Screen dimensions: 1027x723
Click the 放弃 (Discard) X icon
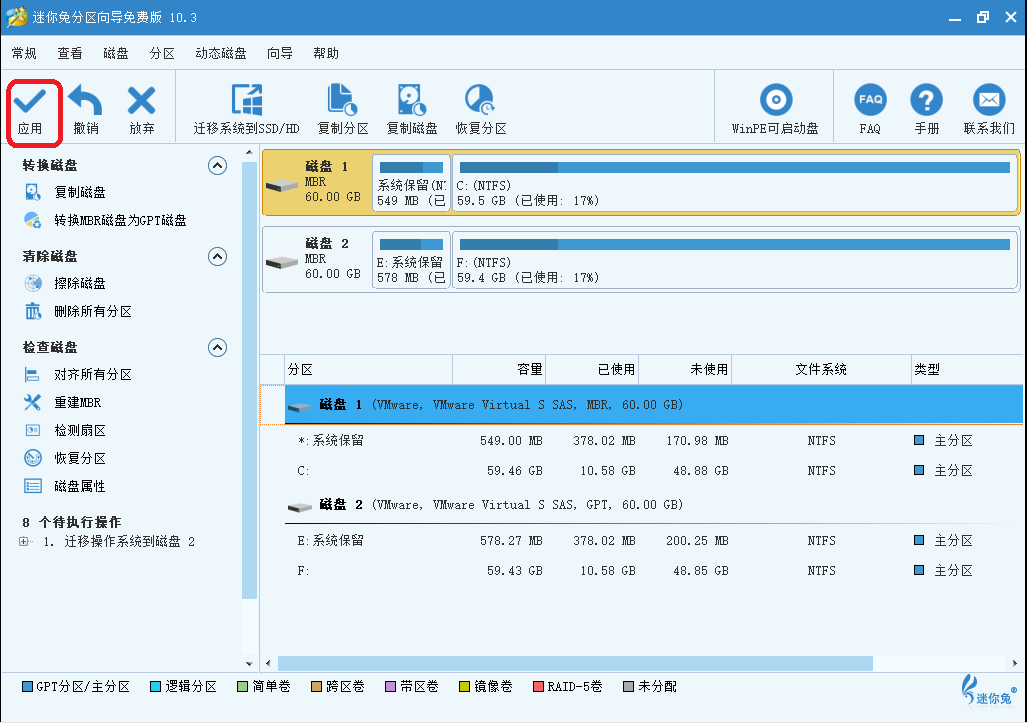pos(141,101)
